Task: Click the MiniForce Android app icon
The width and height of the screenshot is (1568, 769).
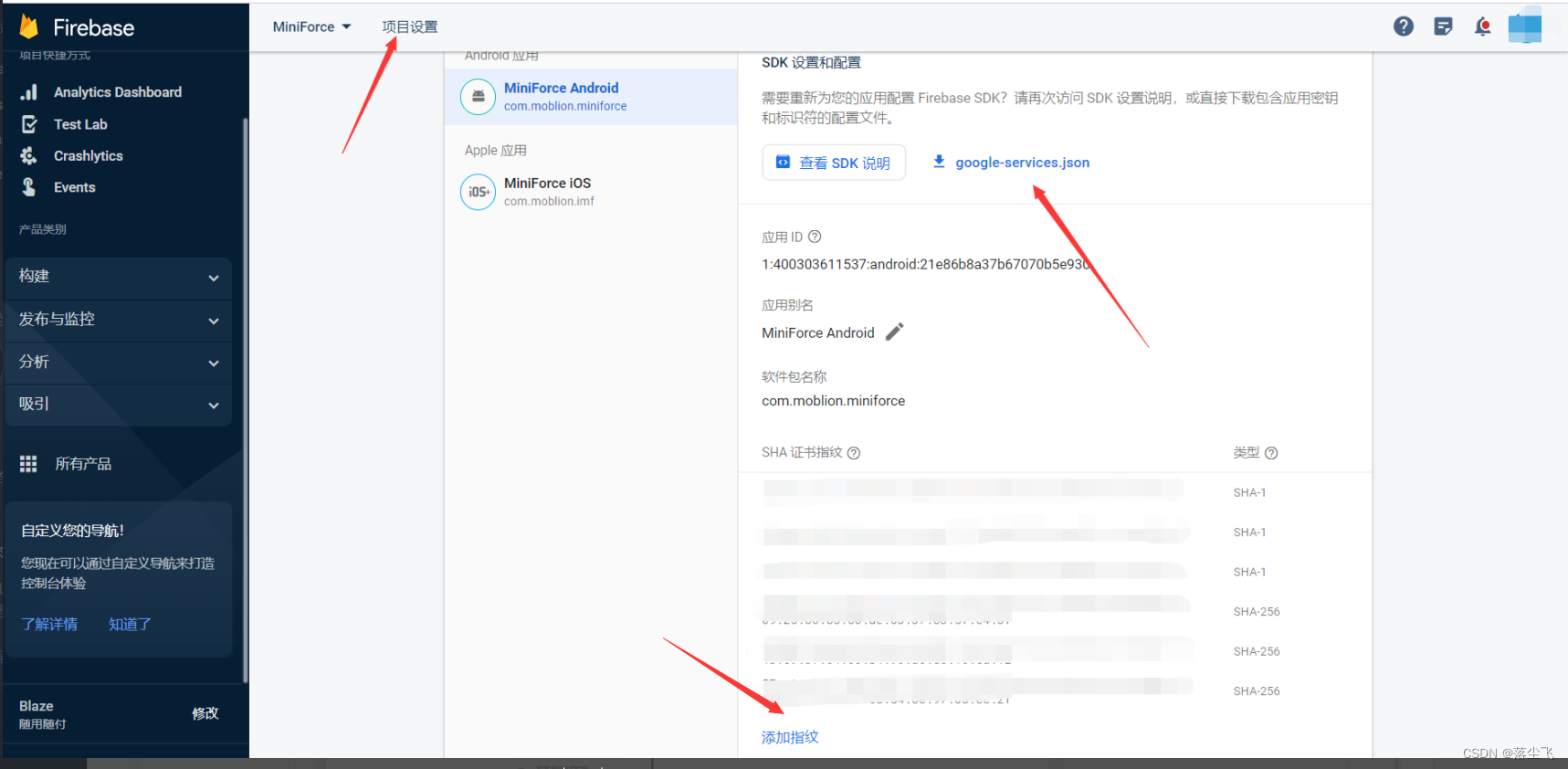Action: point(478,97)
